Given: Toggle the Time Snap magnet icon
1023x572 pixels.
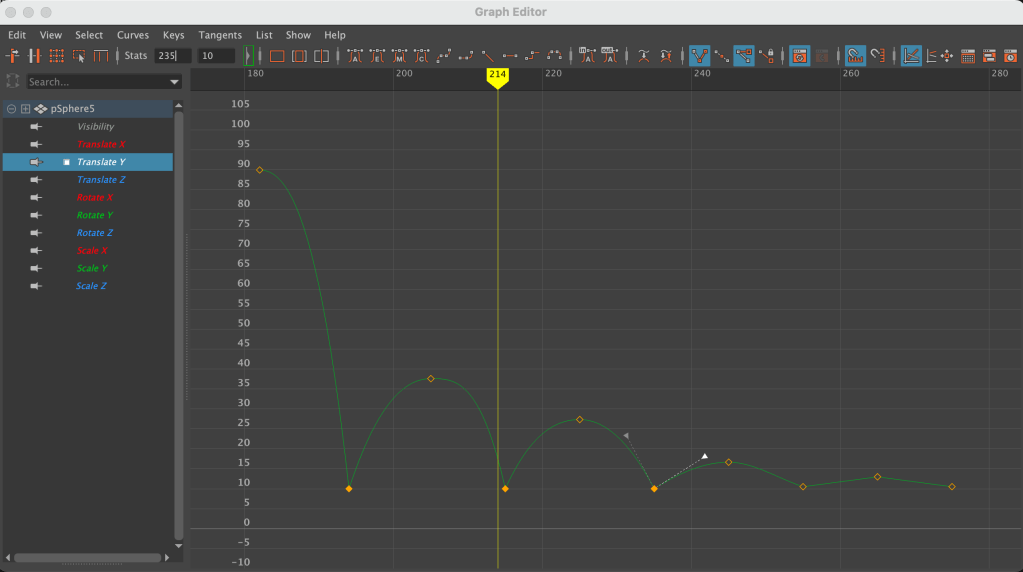Looking at the screenshot, I should point(855,56).
